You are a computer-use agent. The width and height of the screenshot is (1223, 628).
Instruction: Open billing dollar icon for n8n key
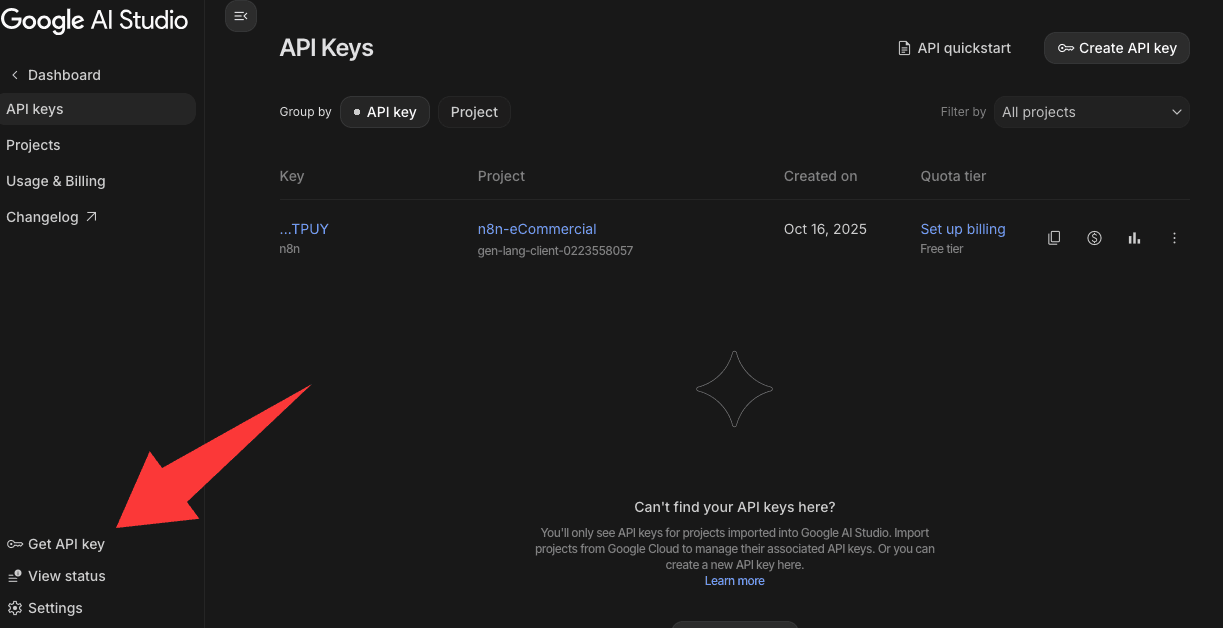(1094, 238)
